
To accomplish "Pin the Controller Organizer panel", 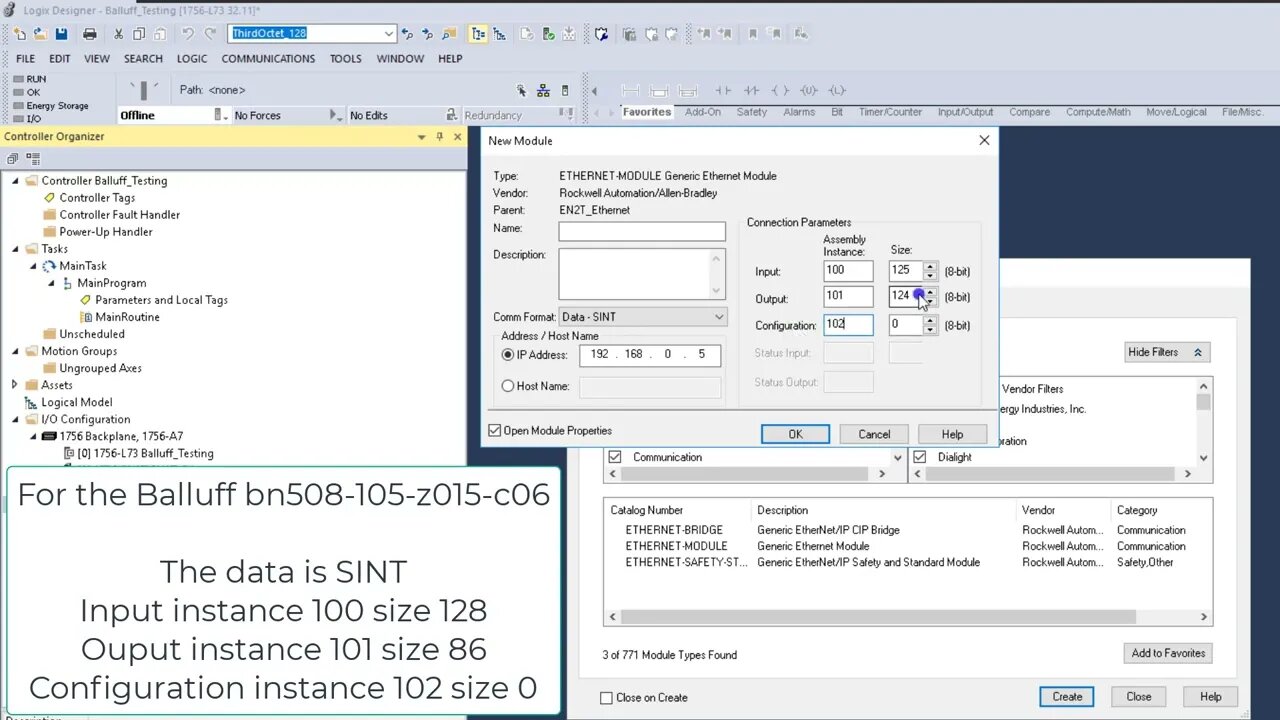I will click(x=439, y=136).
